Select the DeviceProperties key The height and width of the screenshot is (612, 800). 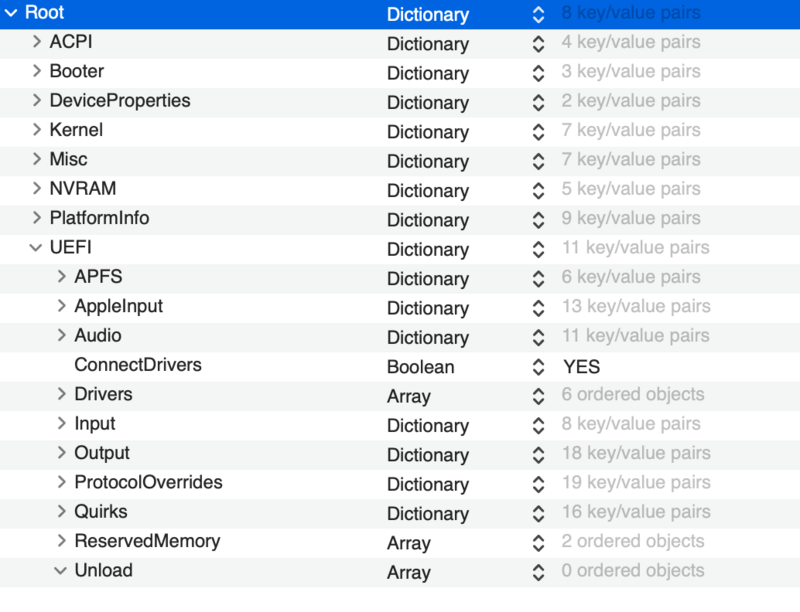(119, 101)
